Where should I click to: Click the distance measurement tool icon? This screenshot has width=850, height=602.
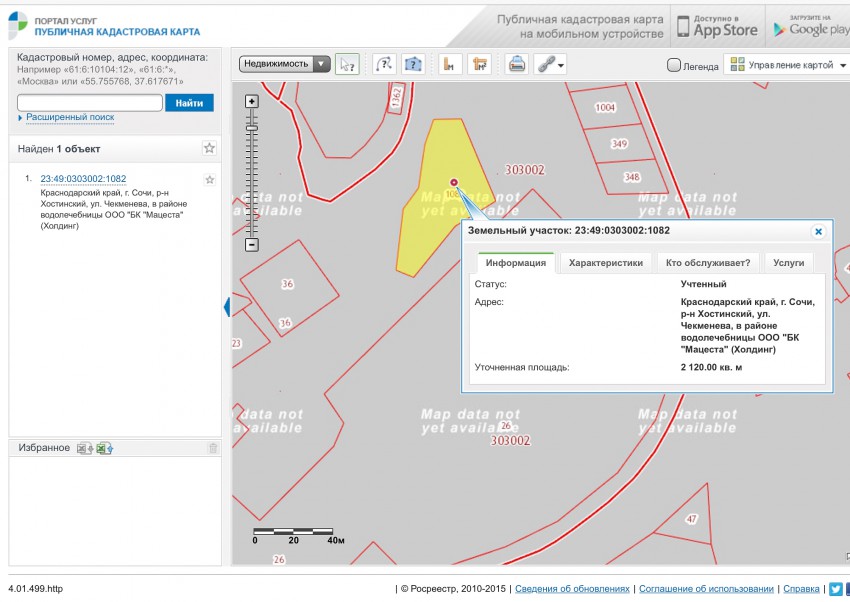[450, 65]
